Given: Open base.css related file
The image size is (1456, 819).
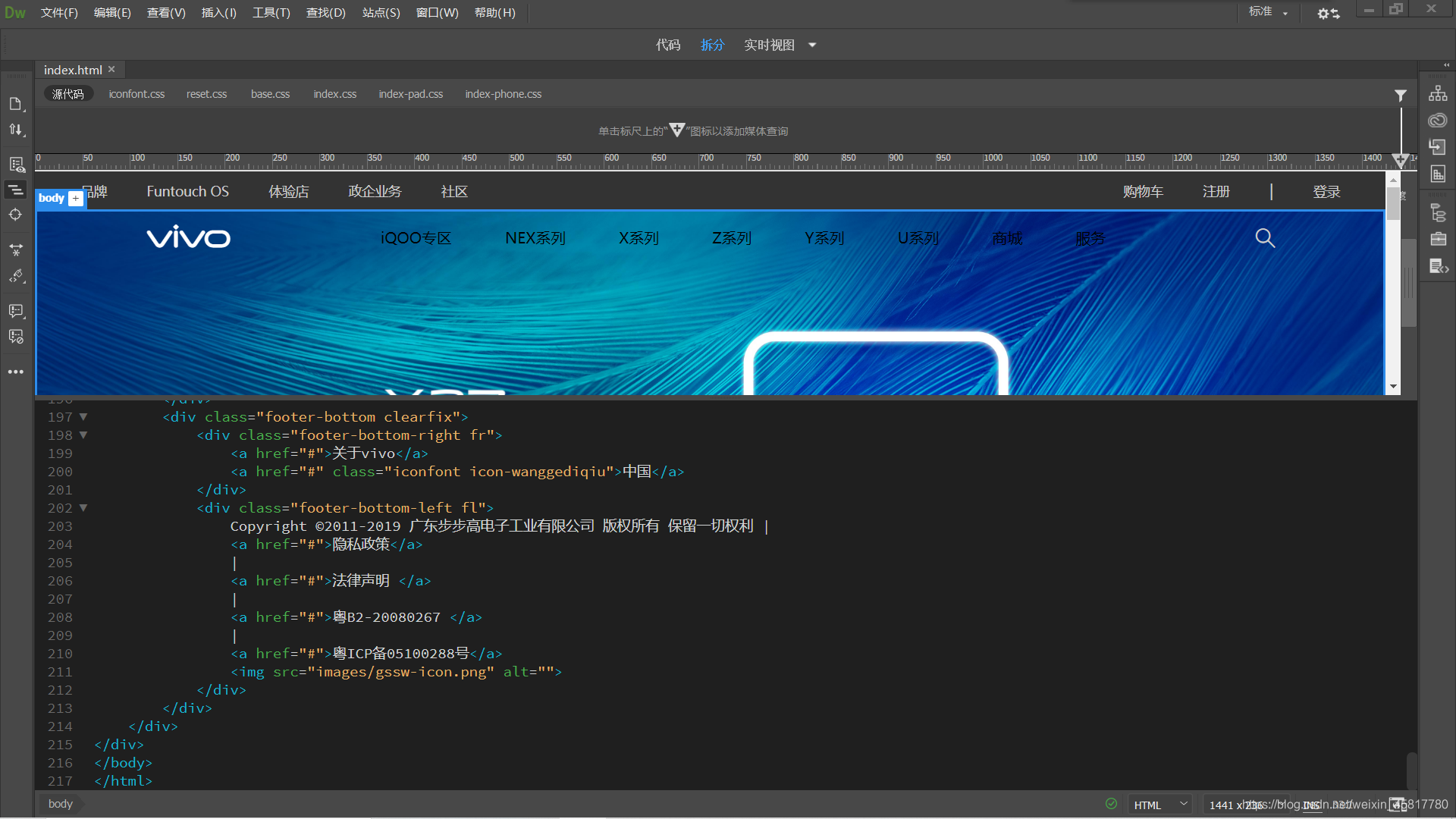Looking at the screenshot, I should [271, 94].
